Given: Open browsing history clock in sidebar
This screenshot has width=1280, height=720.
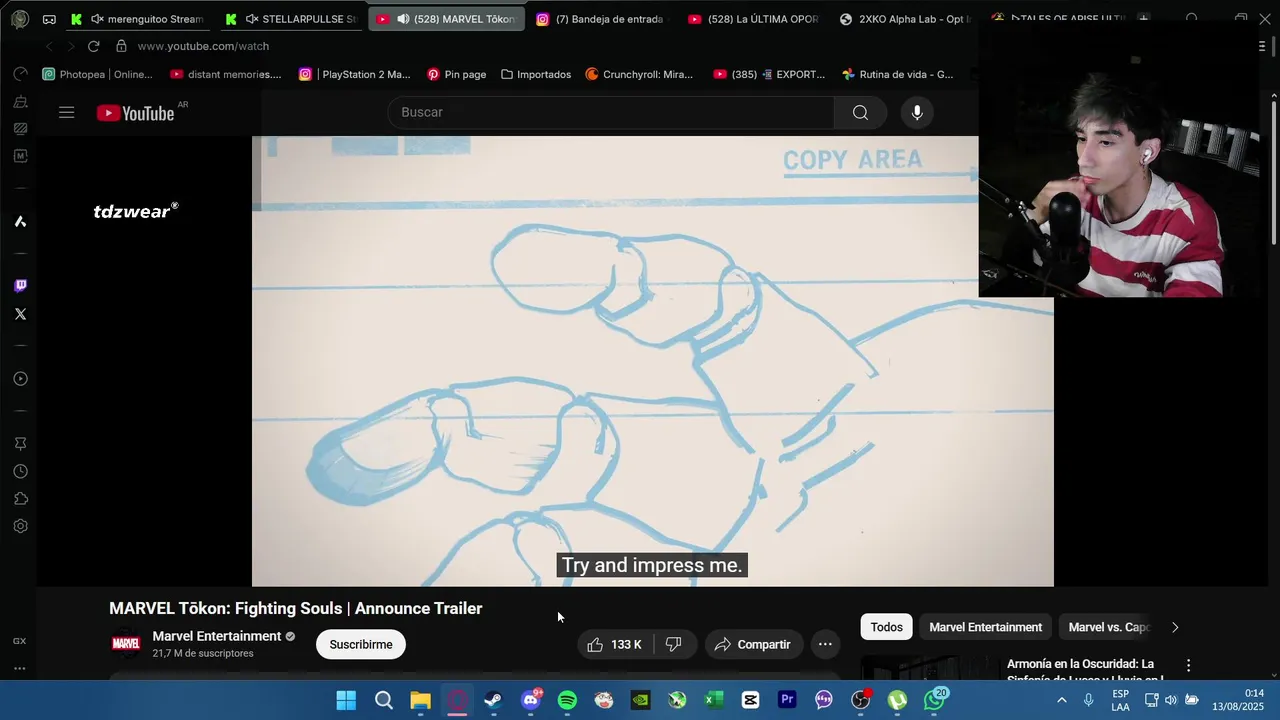Looking at the screenshot, I should 20,471.
